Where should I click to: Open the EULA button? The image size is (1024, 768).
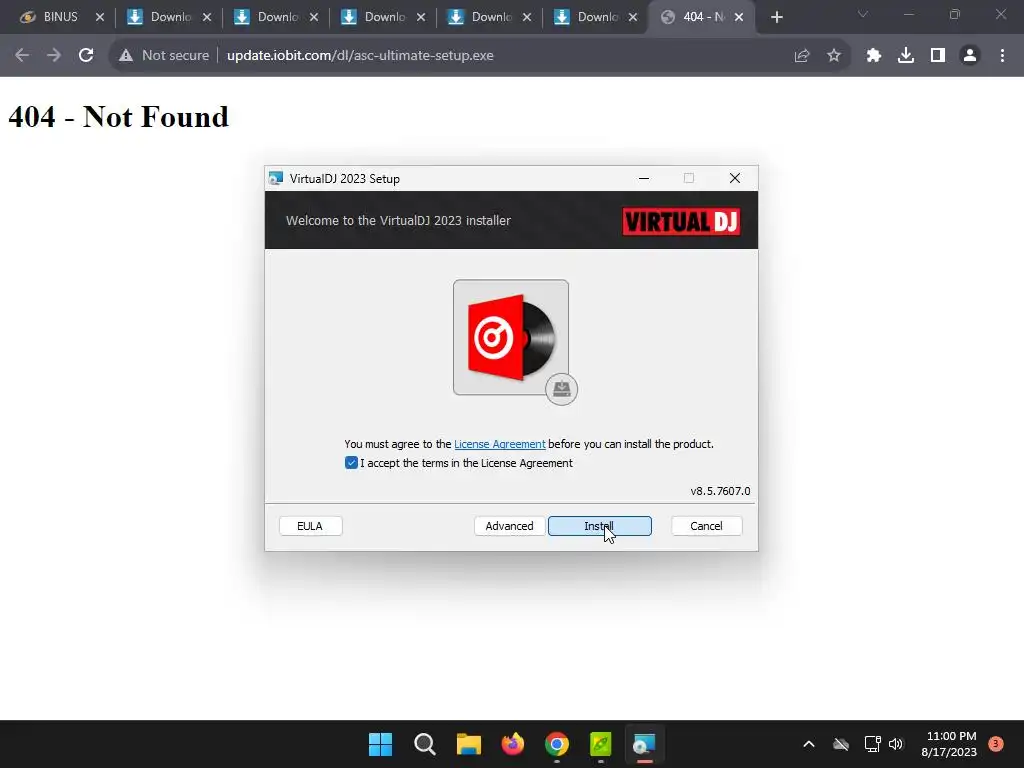point(310,526)
